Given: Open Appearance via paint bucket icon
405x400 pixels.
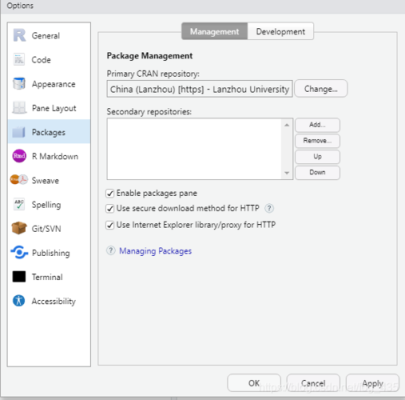Looking at the screenshot, I should pos(19,84).
